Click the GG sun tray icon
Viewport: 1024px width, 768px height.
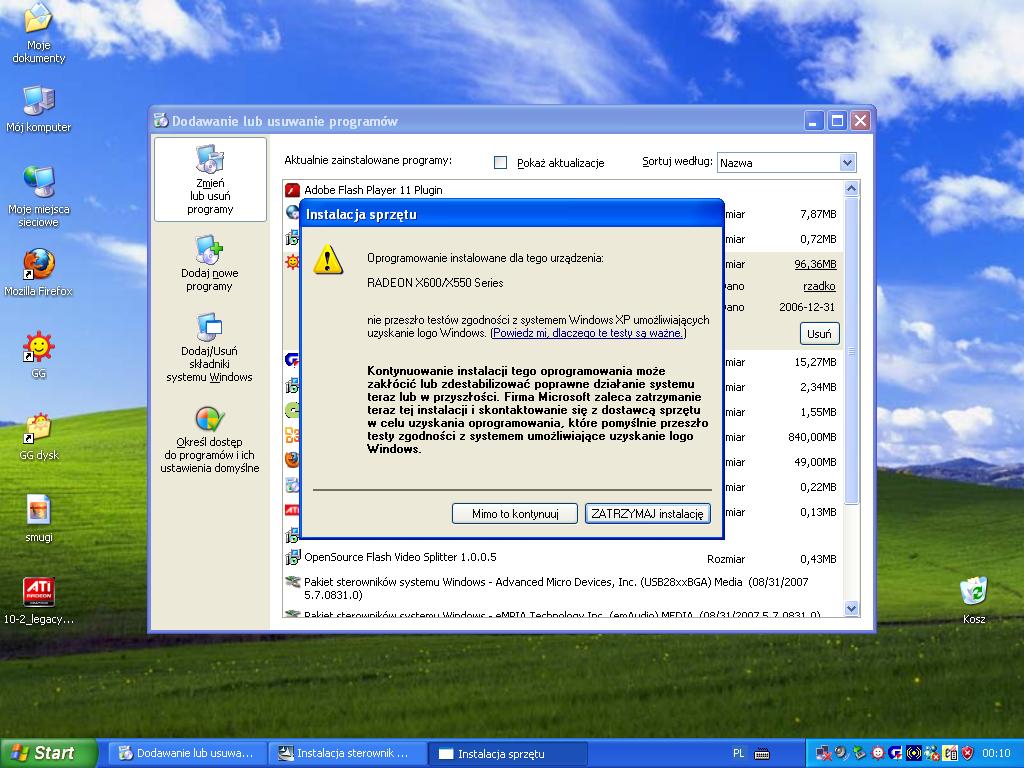[878, 754]
